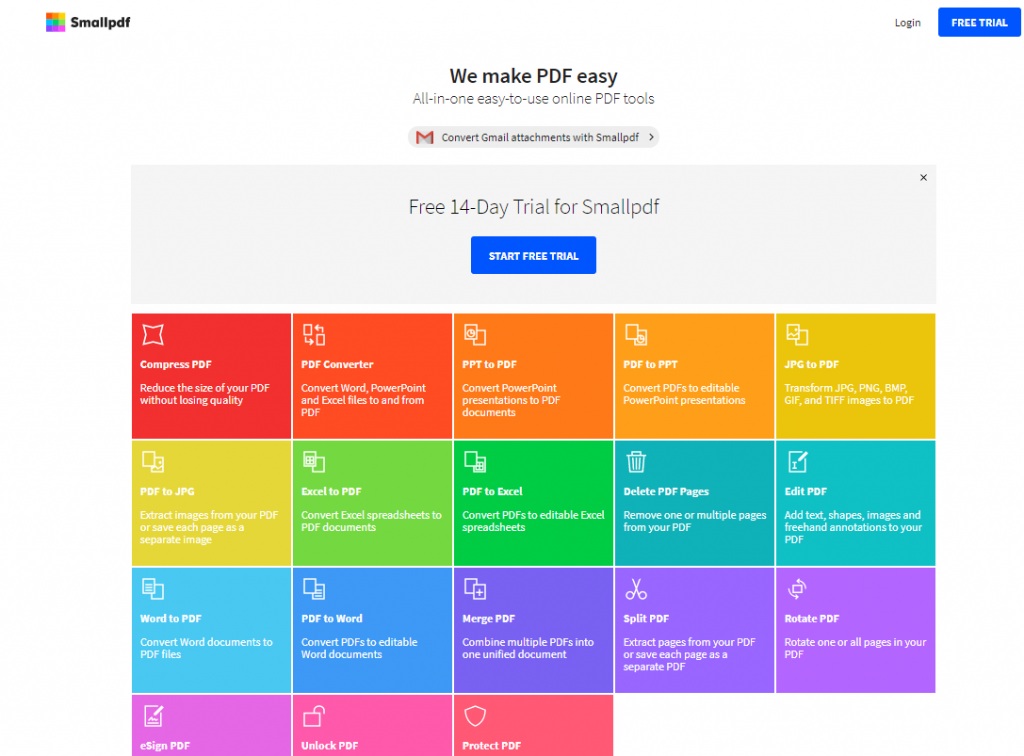This screenshot has width=1024, height=756.
Task: Click the Edit PDF pencil icon
Action: (797, 462)
